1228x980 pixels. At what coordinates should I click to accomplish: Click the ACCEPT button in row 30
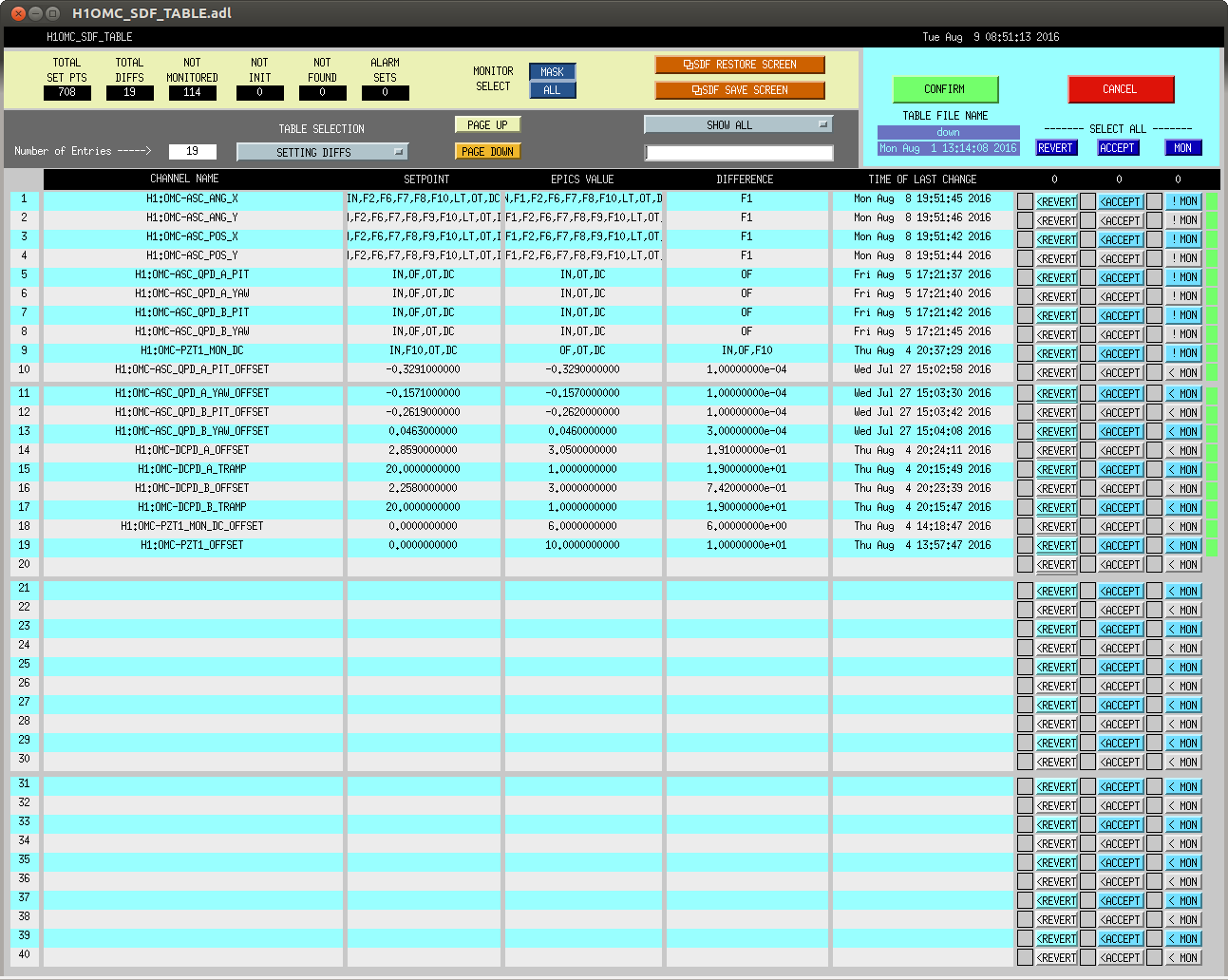[x=1121, y=762]
